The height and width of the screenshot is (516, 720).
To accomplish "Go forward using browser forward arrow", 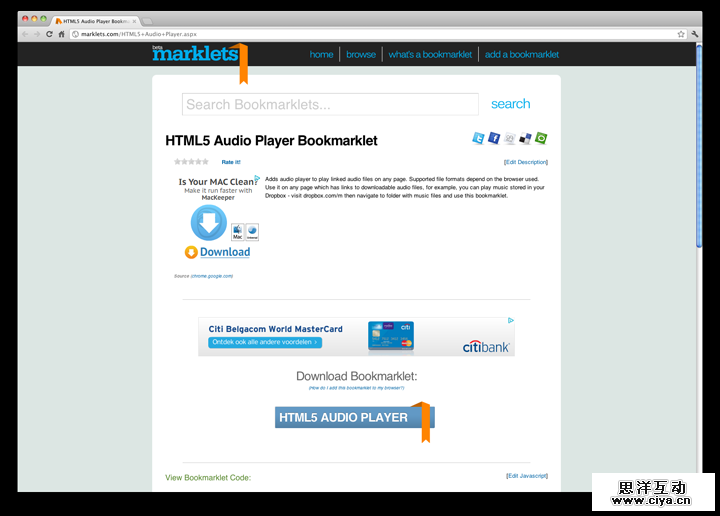I will click(37, 34).
